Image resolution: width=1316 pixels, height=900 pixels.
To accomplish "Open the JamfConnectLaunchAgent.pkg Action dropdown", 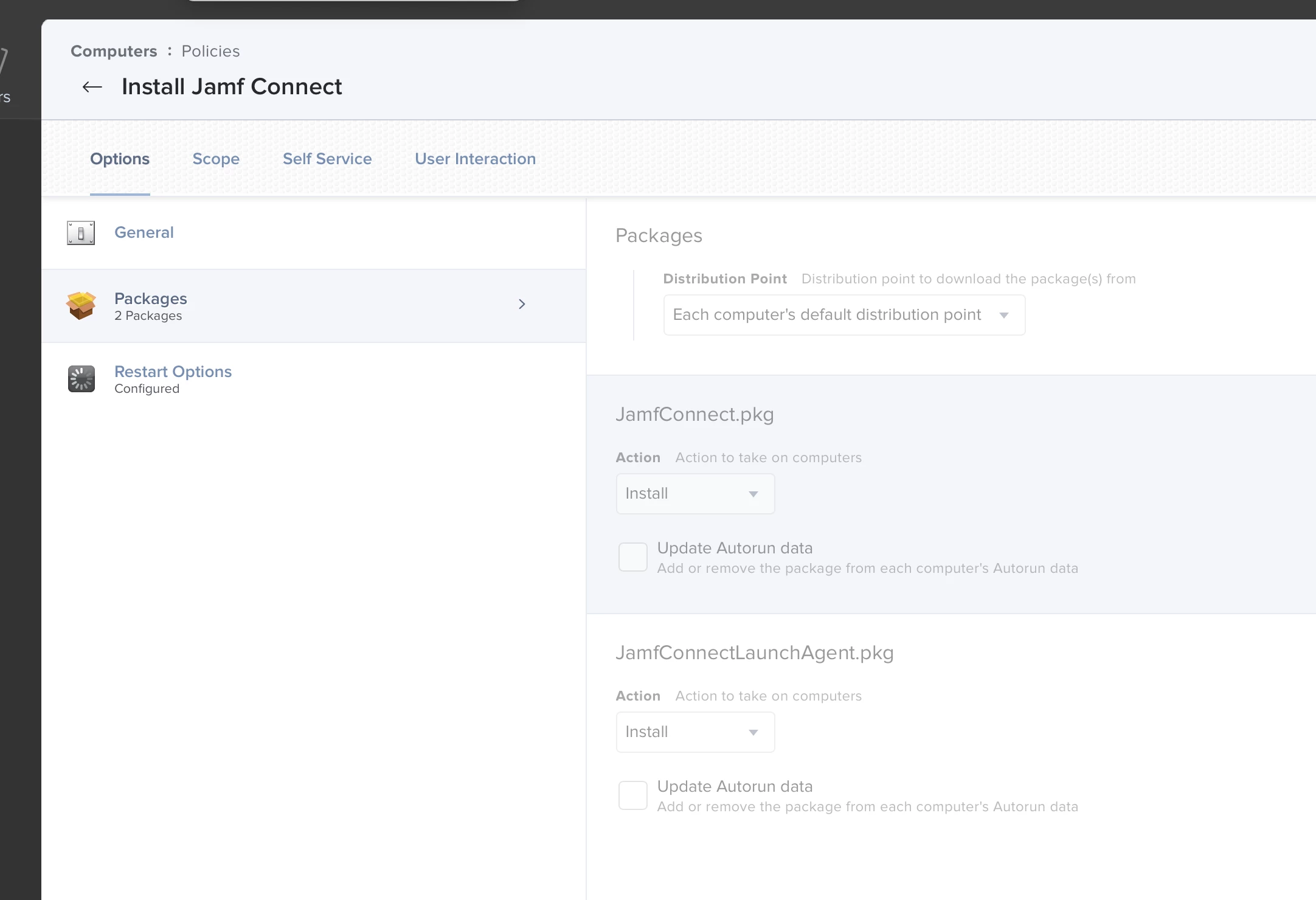I will (695, 732).
